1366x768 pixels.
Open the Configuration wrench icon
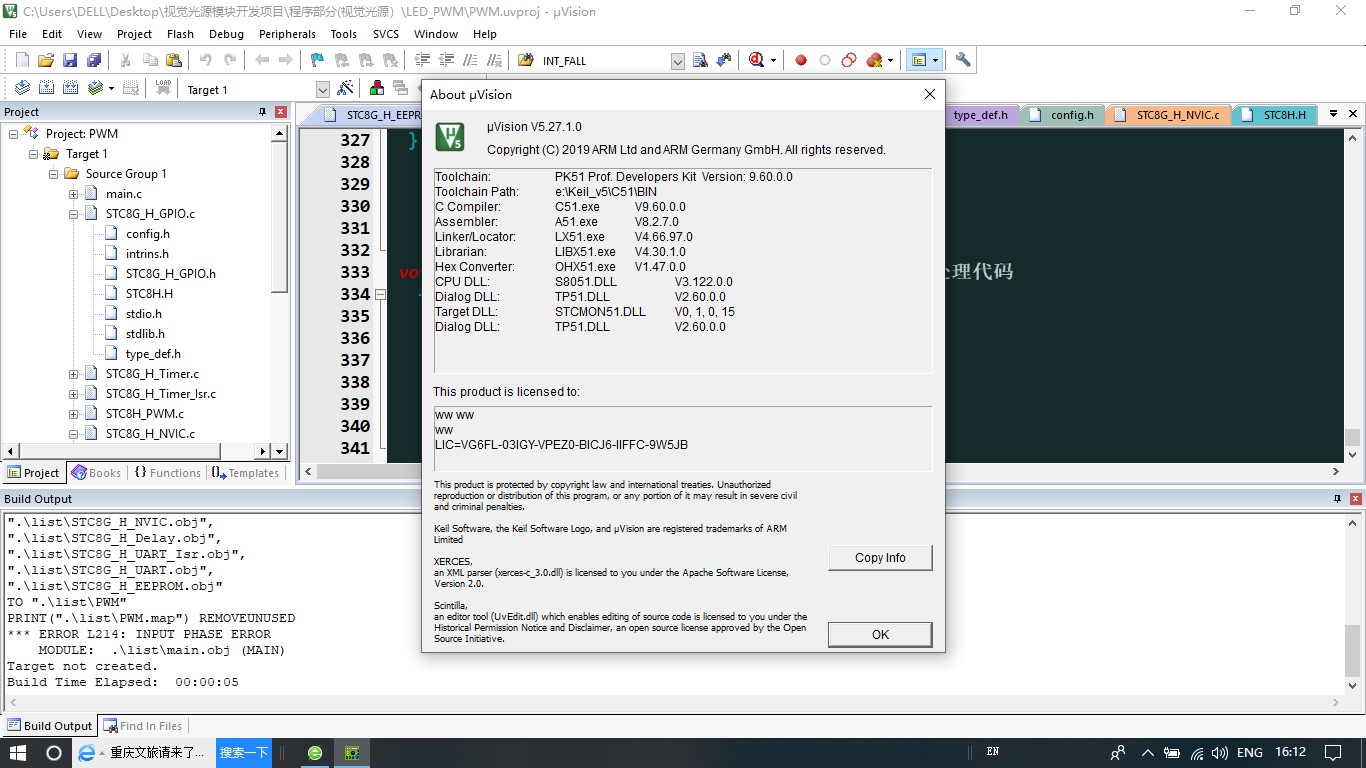point(963,60)
